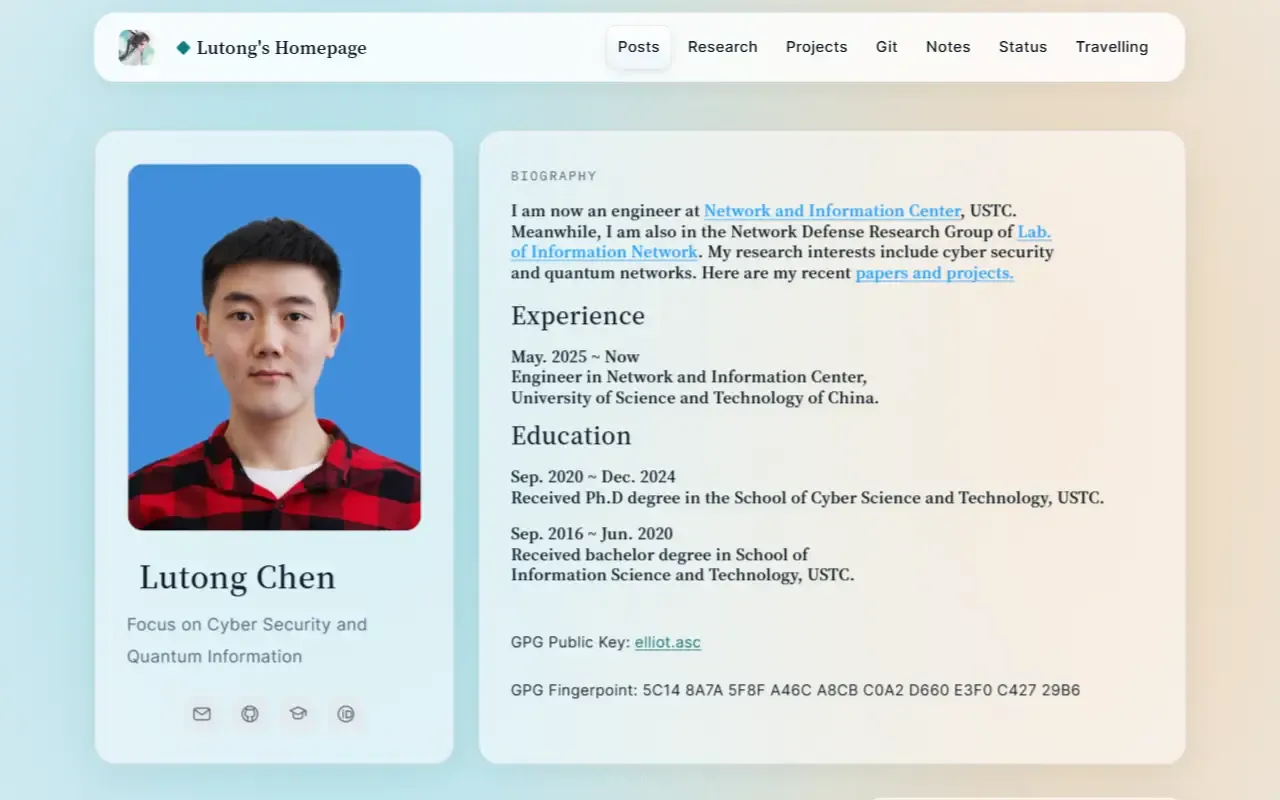Click the GPG fingerprint text
The height and width of the screenshot is (800, 1280).
795,690
